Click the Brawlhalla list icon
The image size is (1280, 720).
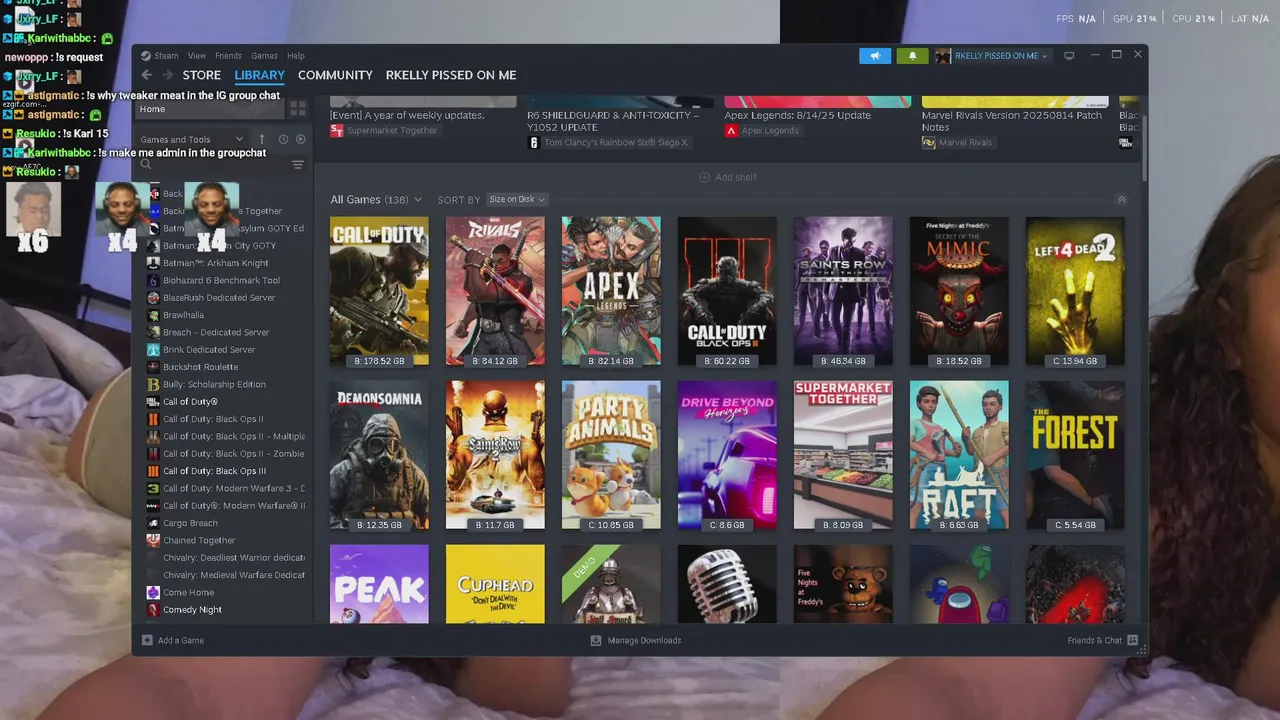click(153, 315)
